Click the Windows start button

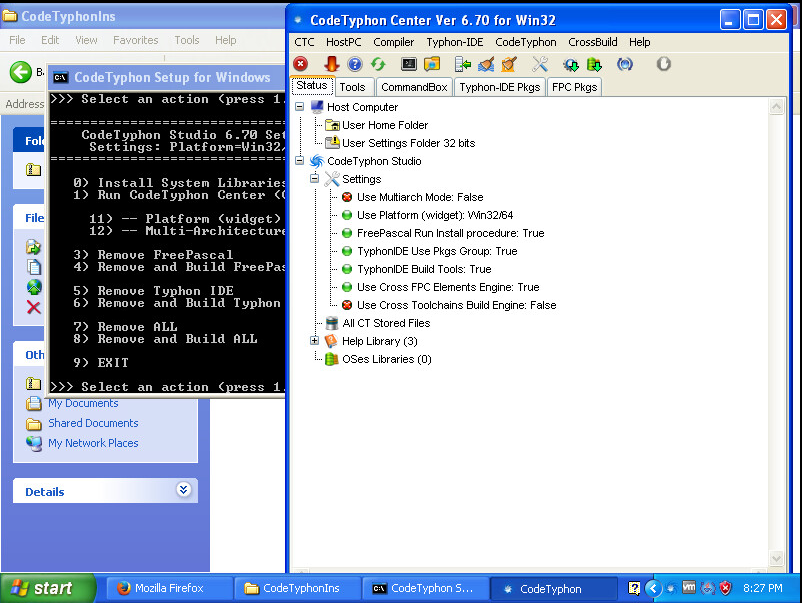point(48,589)
